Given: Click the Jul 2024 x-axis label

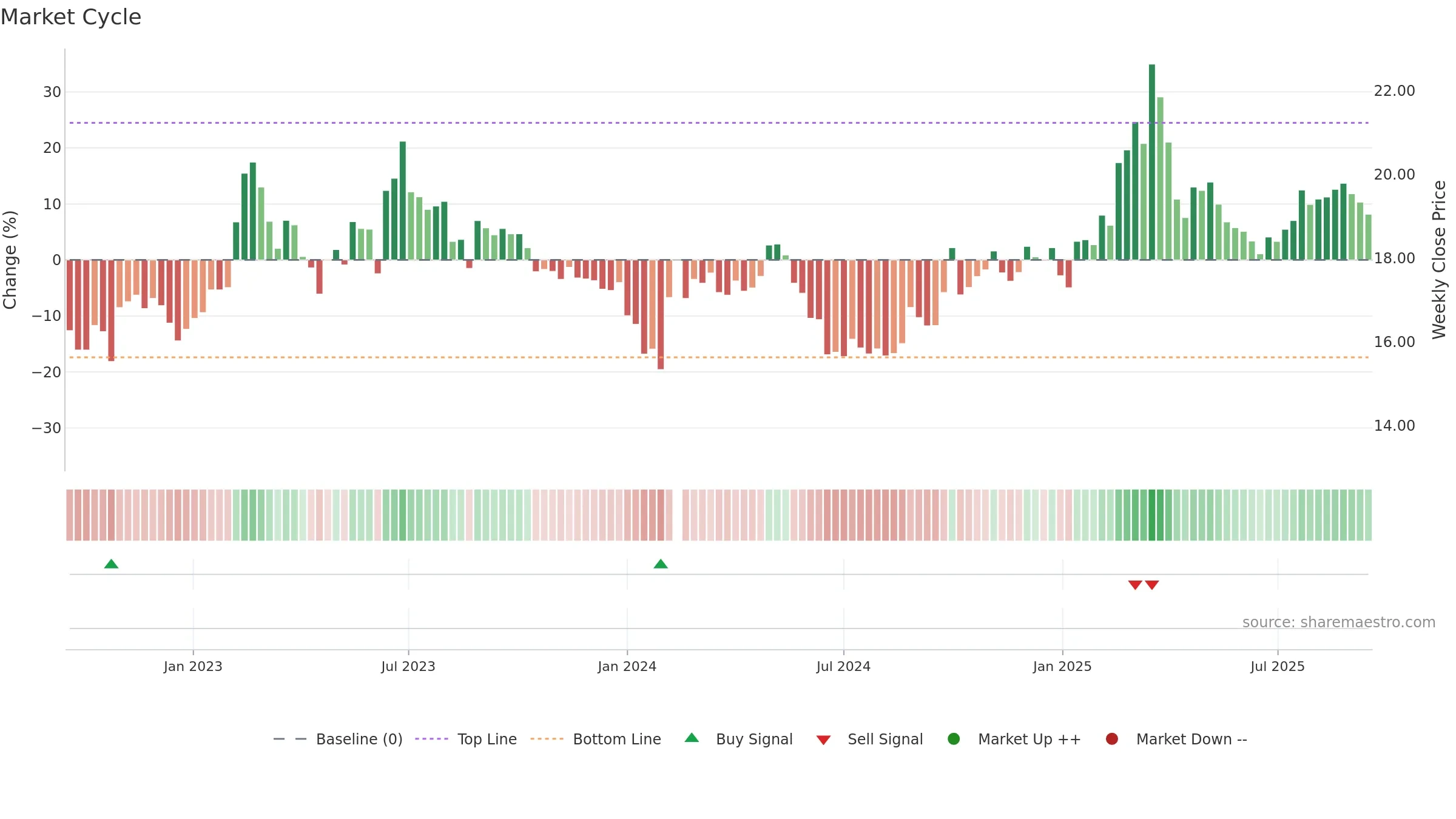Looking at the screenshot, I should coord(843,666).
